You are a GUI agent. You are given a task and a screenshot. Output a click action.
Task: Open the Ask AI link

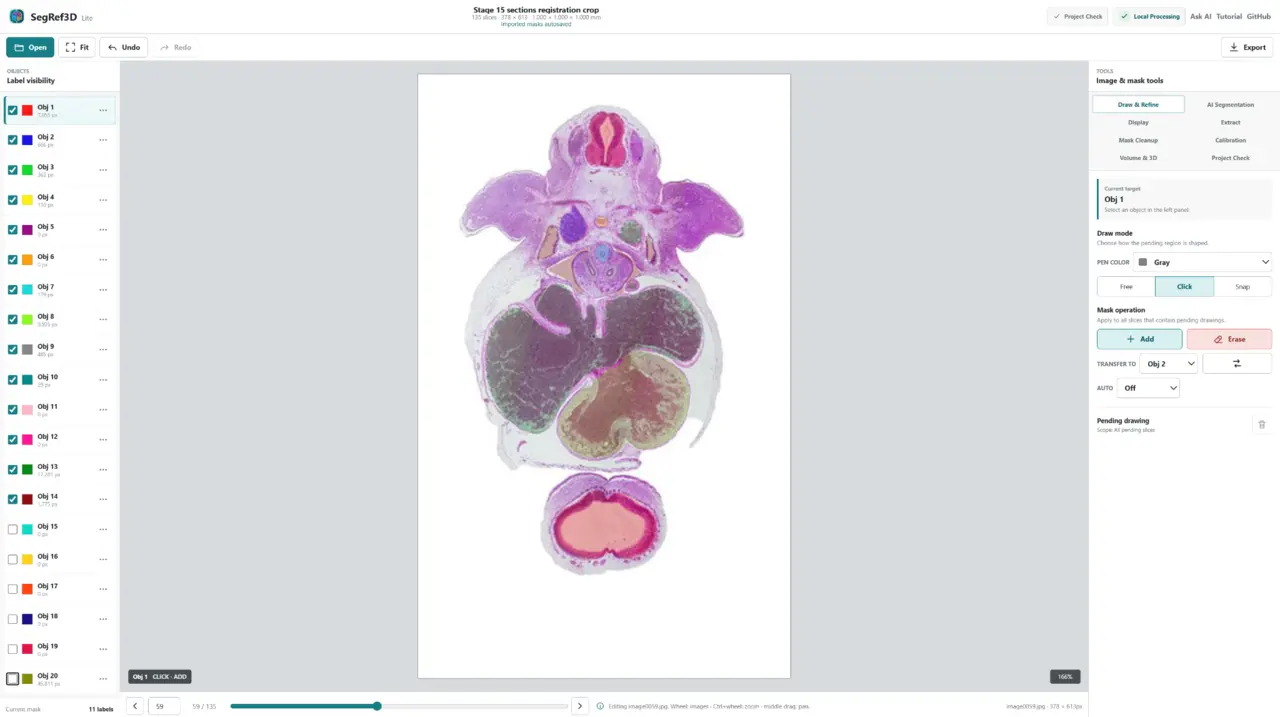pyautogui.click(x=1201, y=16)
